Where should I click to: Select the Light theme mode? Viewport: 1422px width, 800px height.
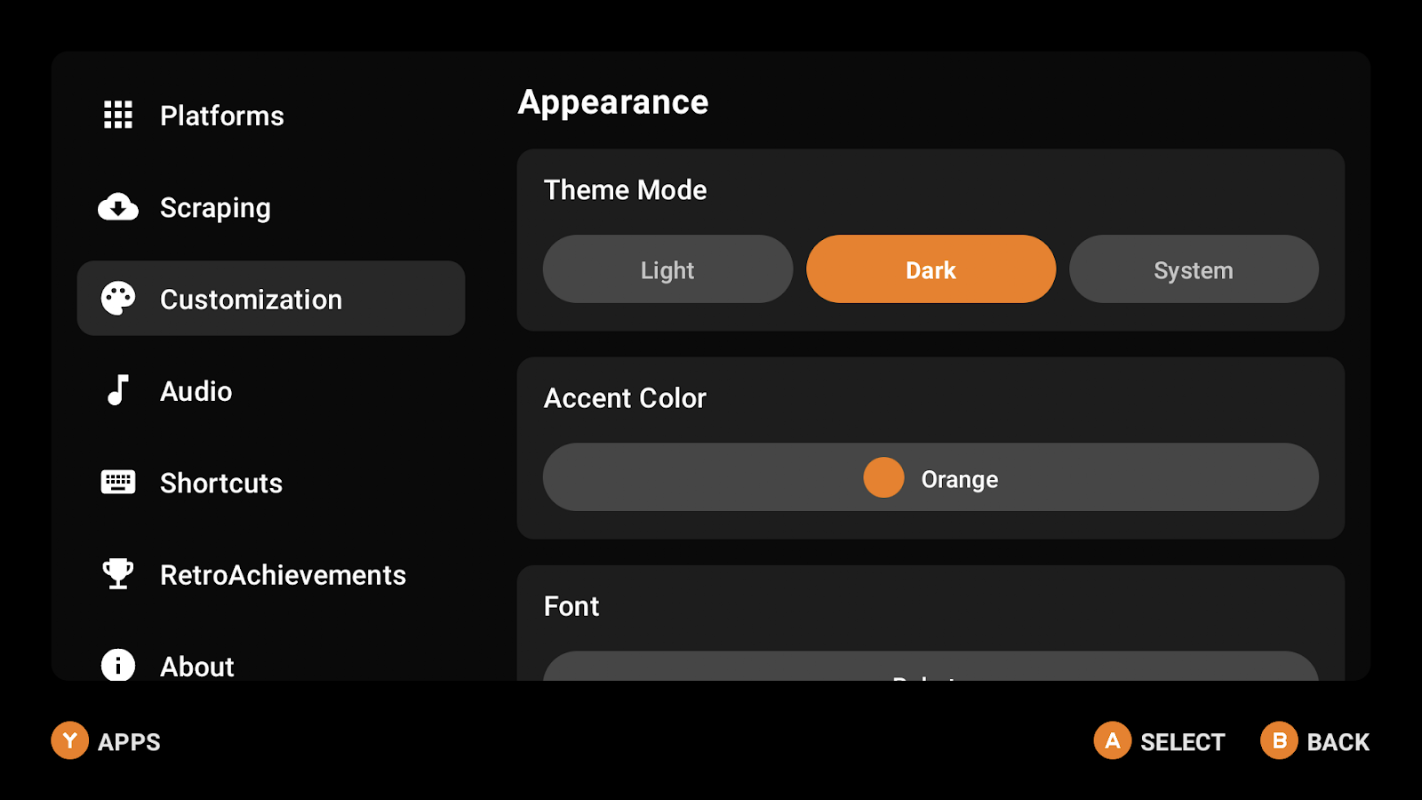(x=668, y=269)
